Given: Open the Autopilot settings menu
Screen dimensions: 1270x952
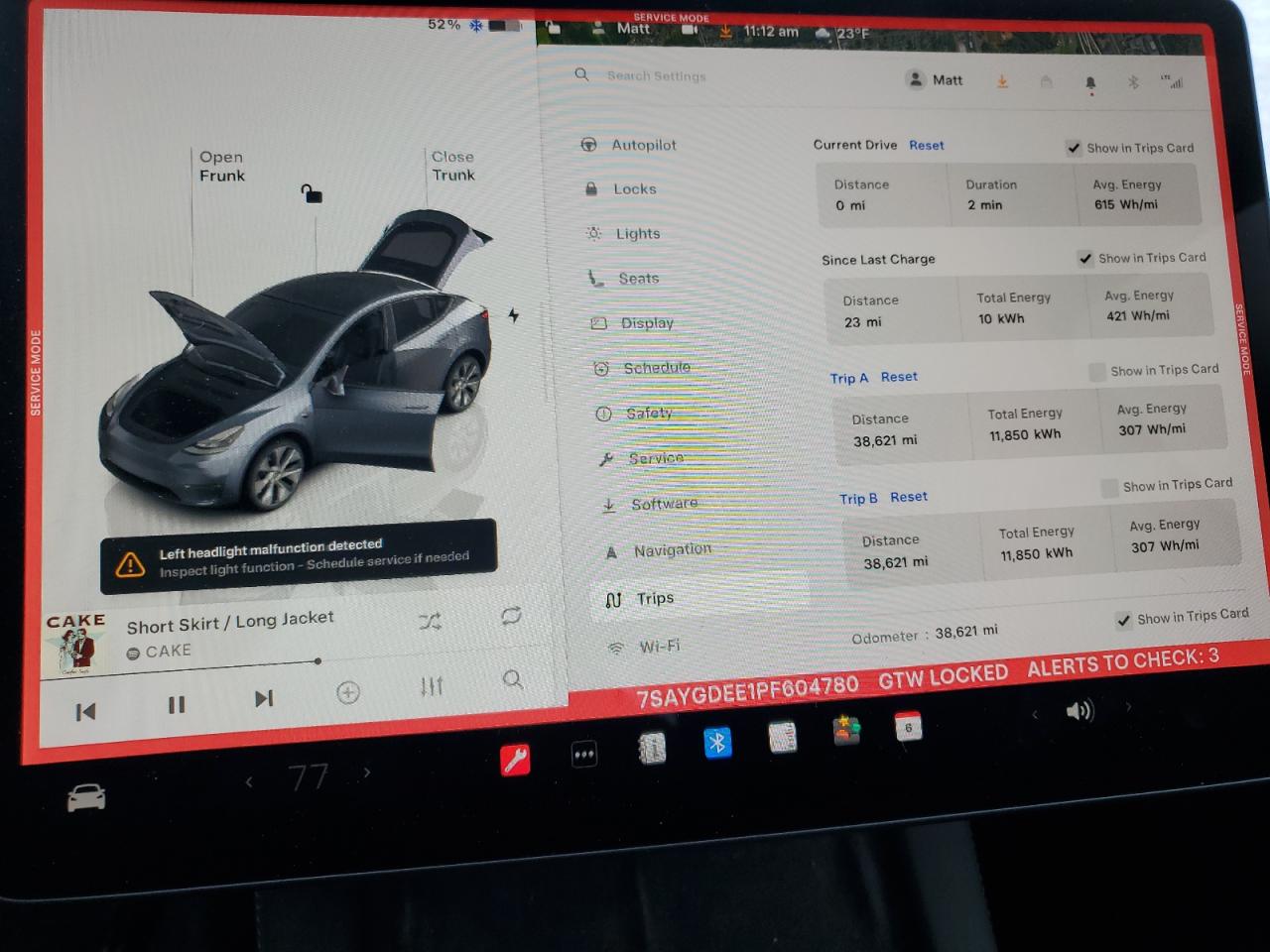Looking at the screenshot, I should (x=643, y=145).
